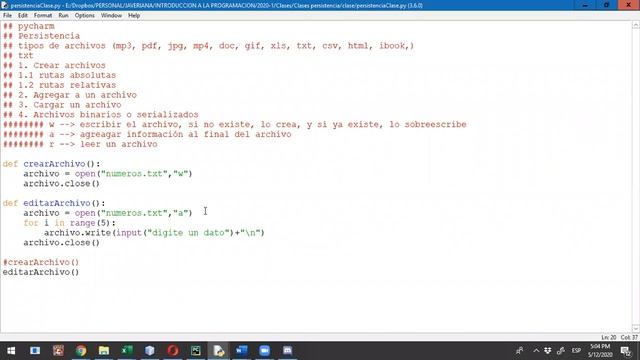The width and height of the screenshot is (640, 360).
Task: Select the Python IDLE taskbar icon
Action: (218, 351)
